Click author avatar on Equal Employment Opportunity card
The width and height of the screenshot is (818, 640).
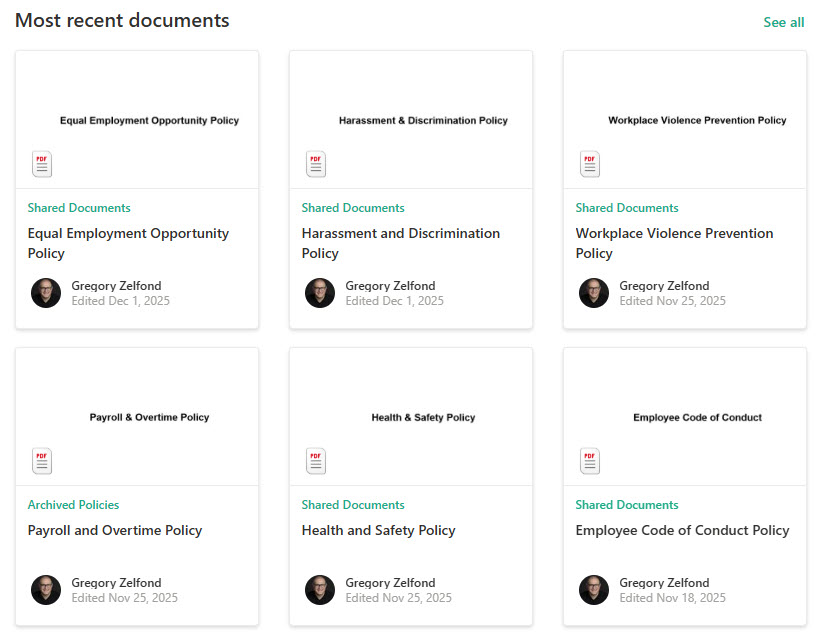46,293
